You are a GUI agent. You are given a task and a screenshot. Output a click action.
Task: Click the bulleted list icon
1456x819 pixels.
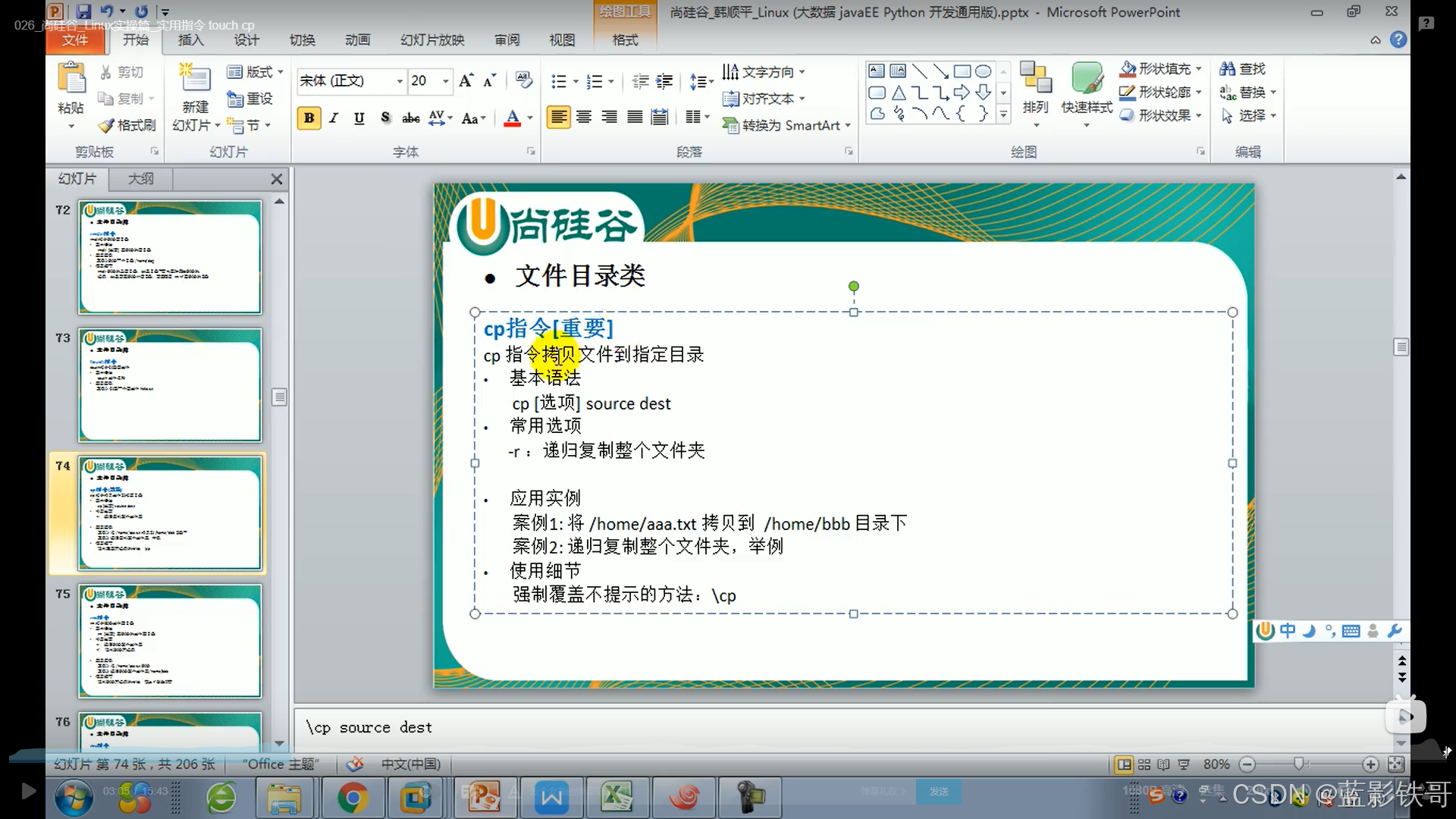[559, 81]
